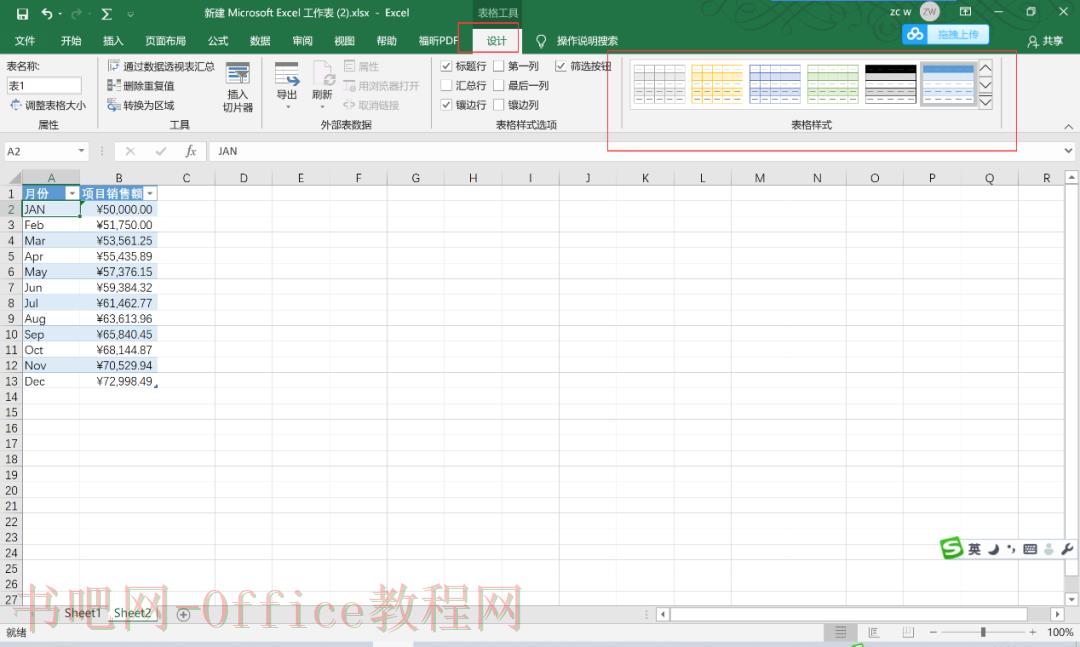Apply the green table style thumbnail

(833, 84)
